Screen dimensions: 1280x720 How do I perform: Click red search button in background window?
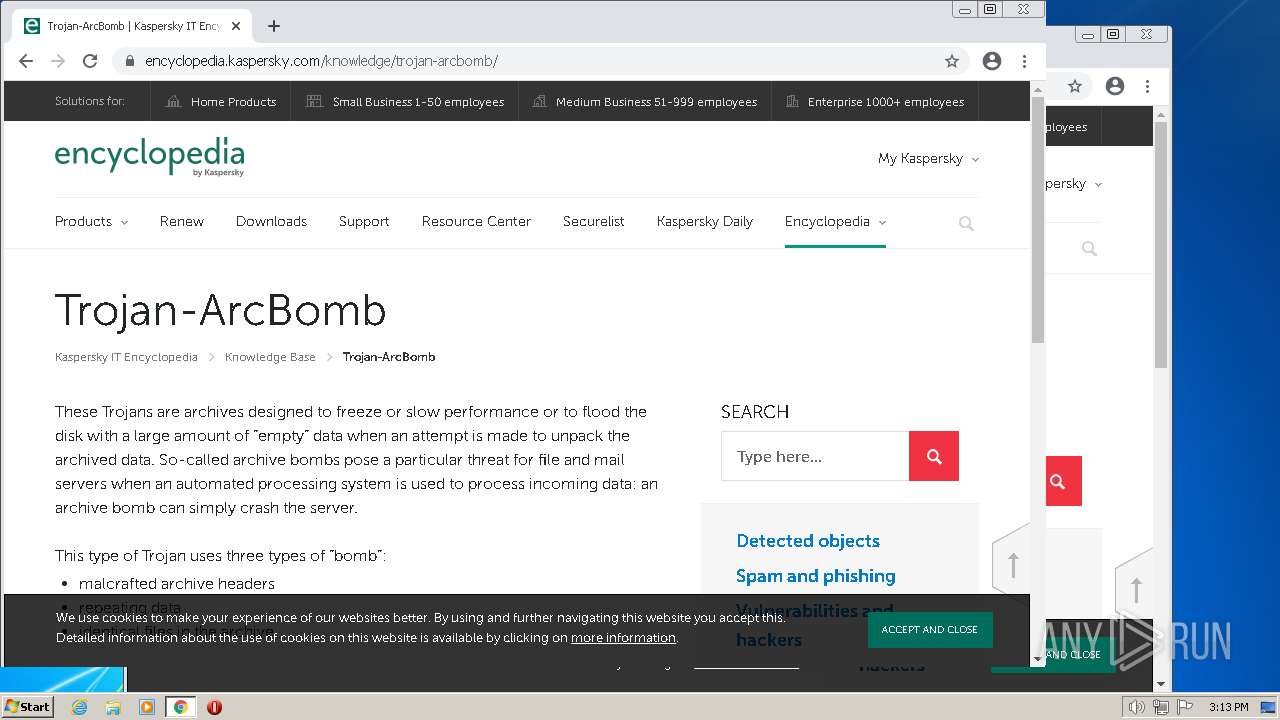(1063, 481)
